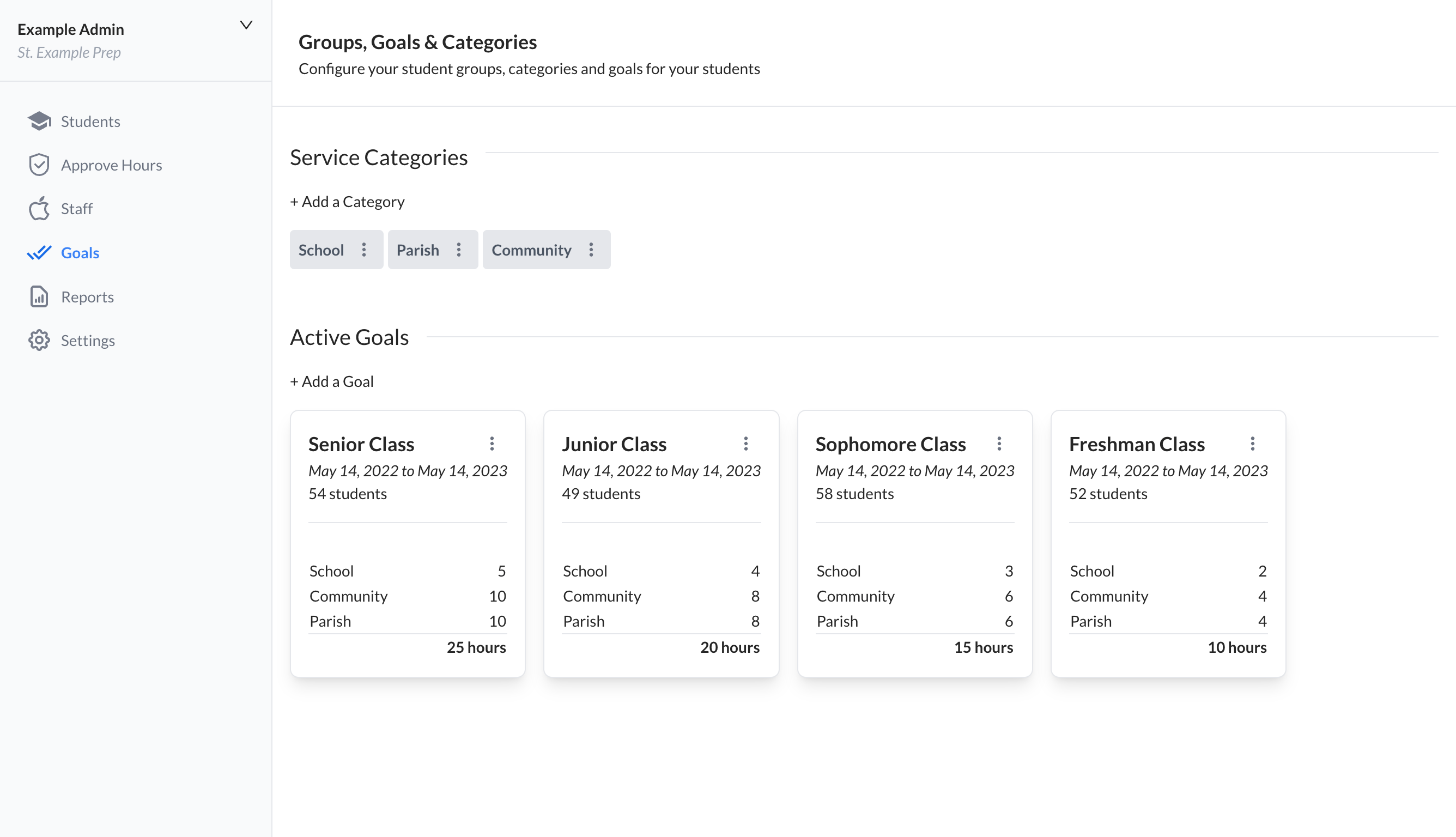
Task: Open Freshman Class goal options menu
Action: tap(1253, 444)
